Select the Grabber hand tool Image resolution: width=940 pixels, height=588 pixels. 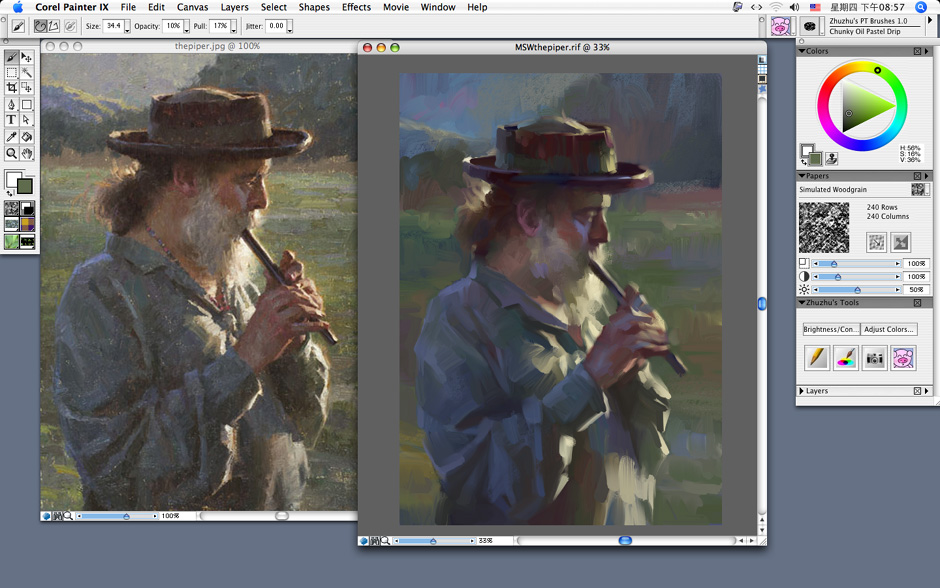(26, 153)
